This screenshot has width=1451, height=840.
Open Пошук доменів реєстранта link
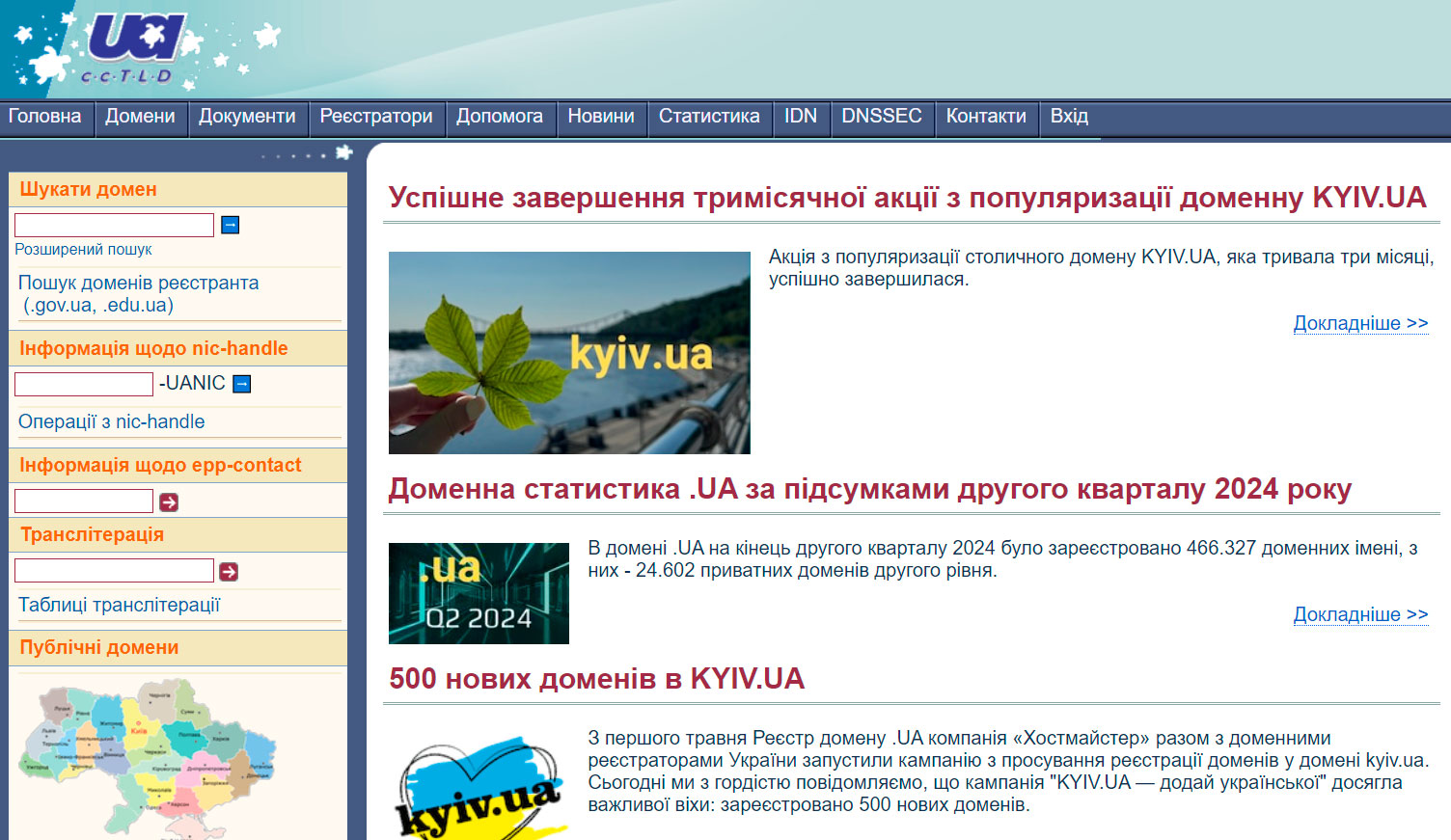point(138,294)
